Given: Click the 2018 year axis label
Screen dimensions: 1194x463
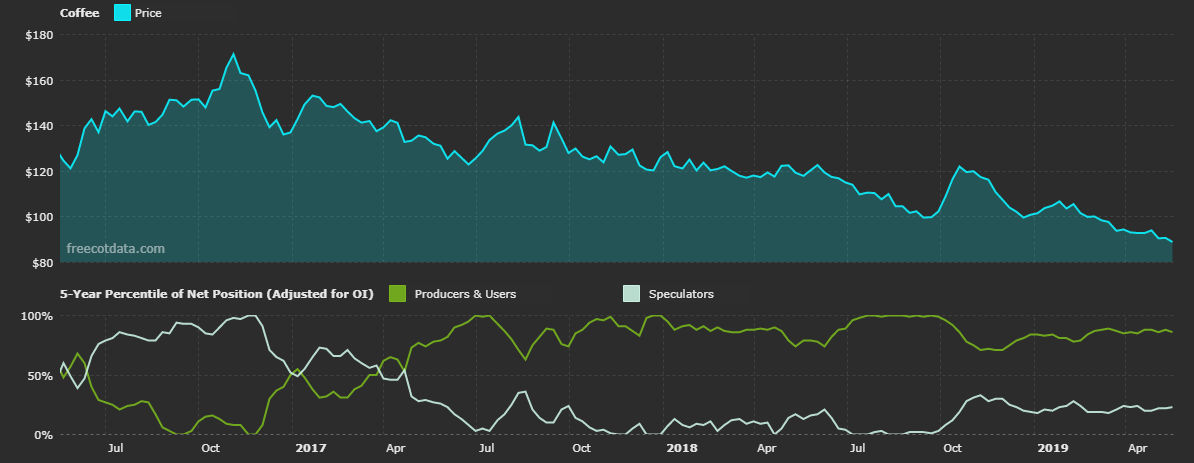Looking at the screenshot, I should 681,449.
